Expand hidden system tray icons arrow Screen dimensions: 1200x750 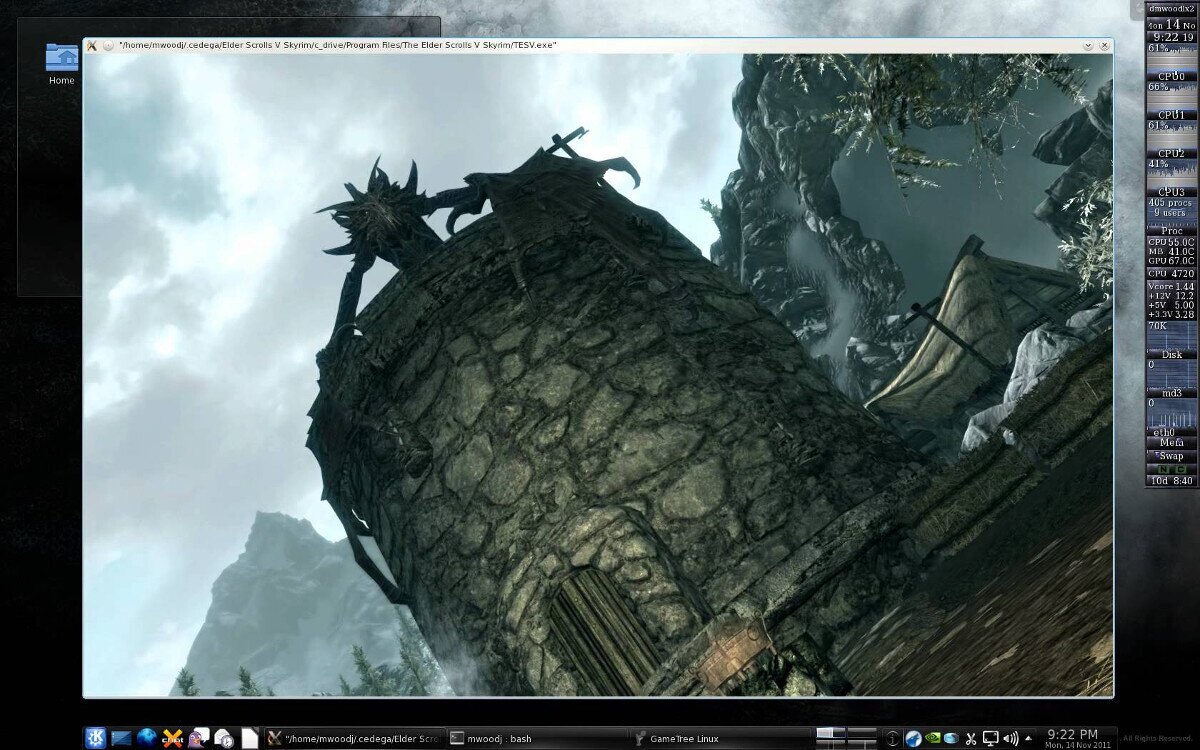(x=1028, y=738)
